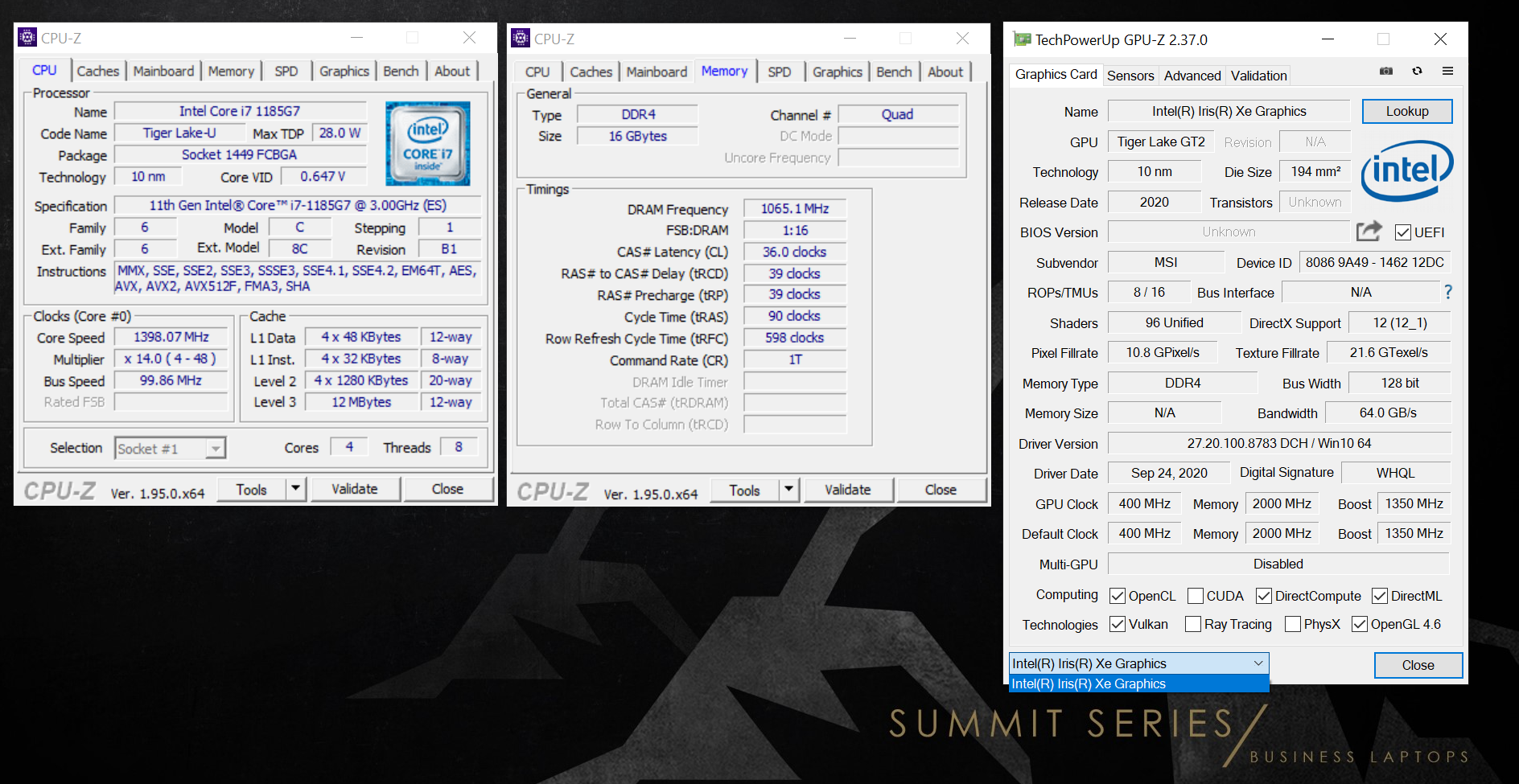1519x784 pixels.
Task: Click the middle CPU-Z window title icon
Action: click(521, 38)
